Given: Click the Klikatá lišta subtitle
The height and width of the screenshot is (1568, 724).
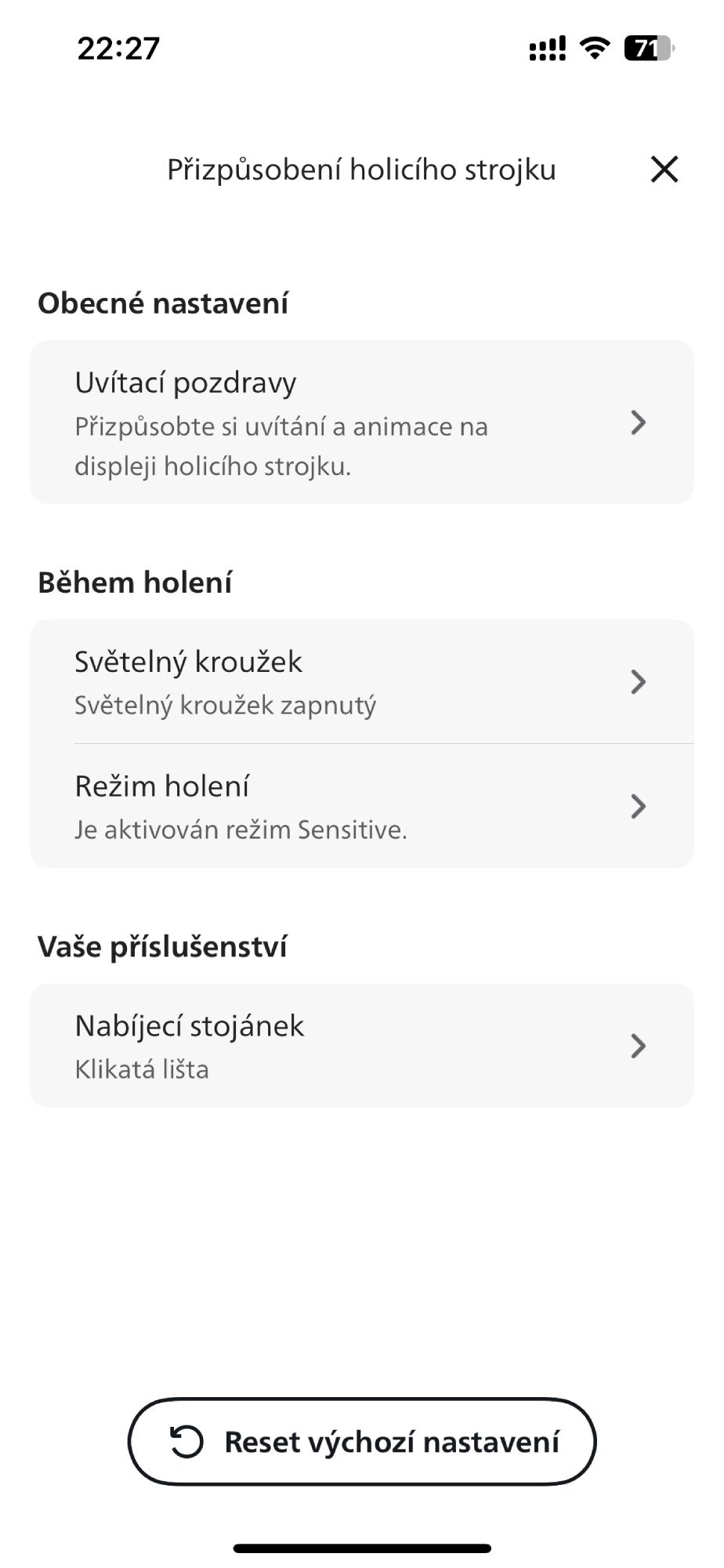Looking at the screenshot, I should [x=142, y=1069].
